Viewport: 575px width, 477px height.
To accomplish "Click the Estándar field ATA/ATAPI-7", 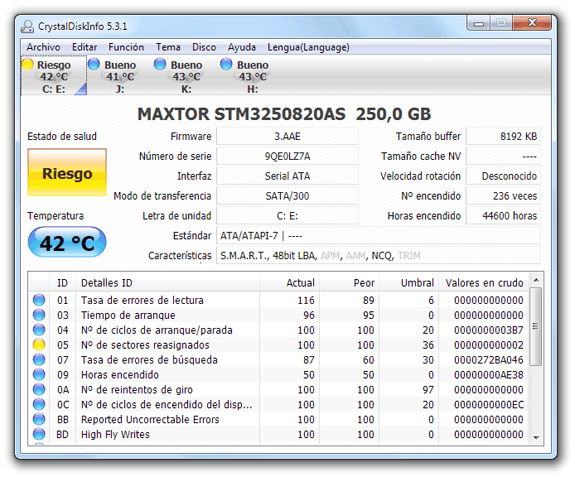I will [378, 235].
